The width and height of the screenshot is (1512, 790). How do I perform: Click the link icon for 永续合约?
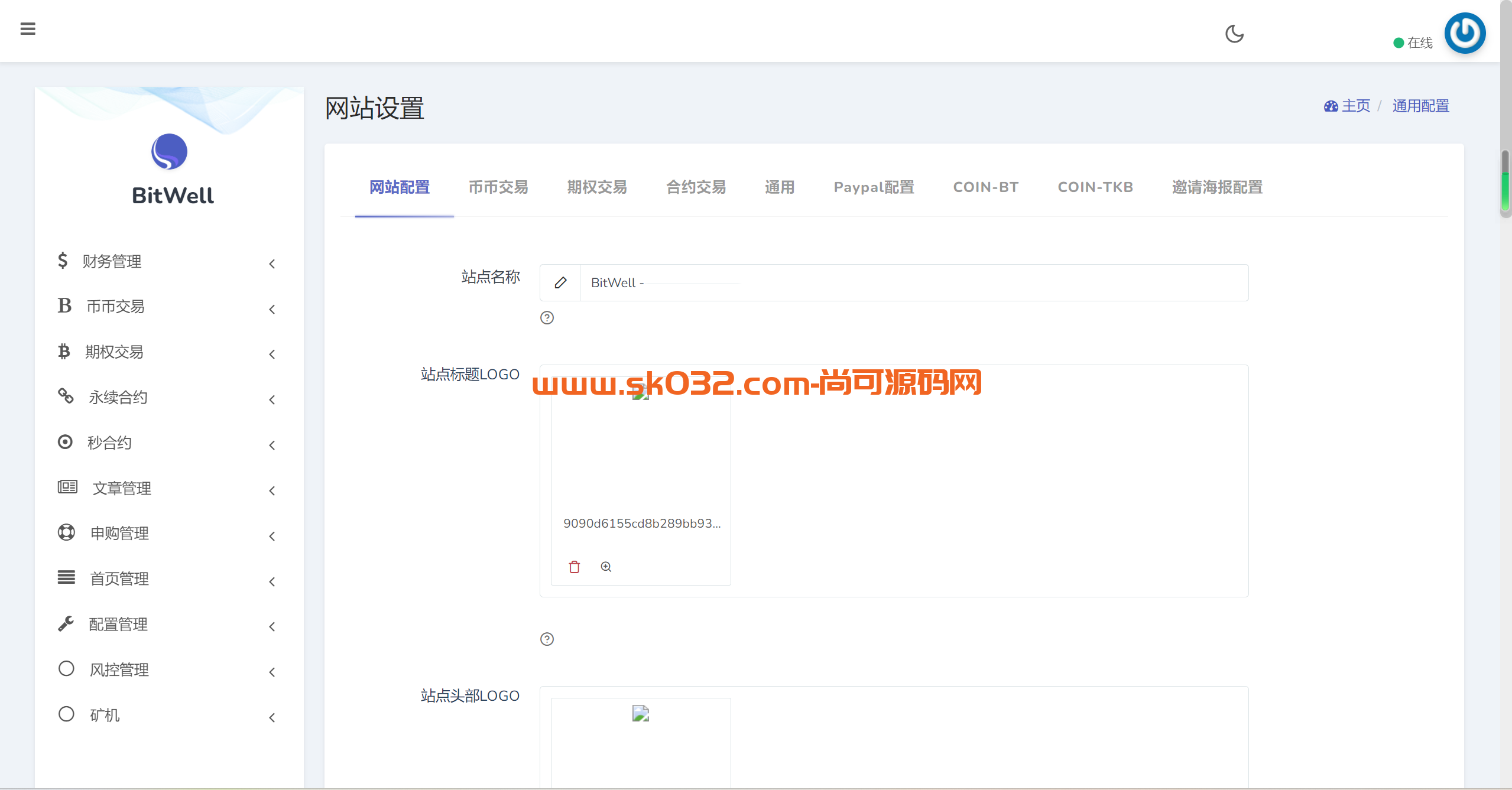click(66, 396)
